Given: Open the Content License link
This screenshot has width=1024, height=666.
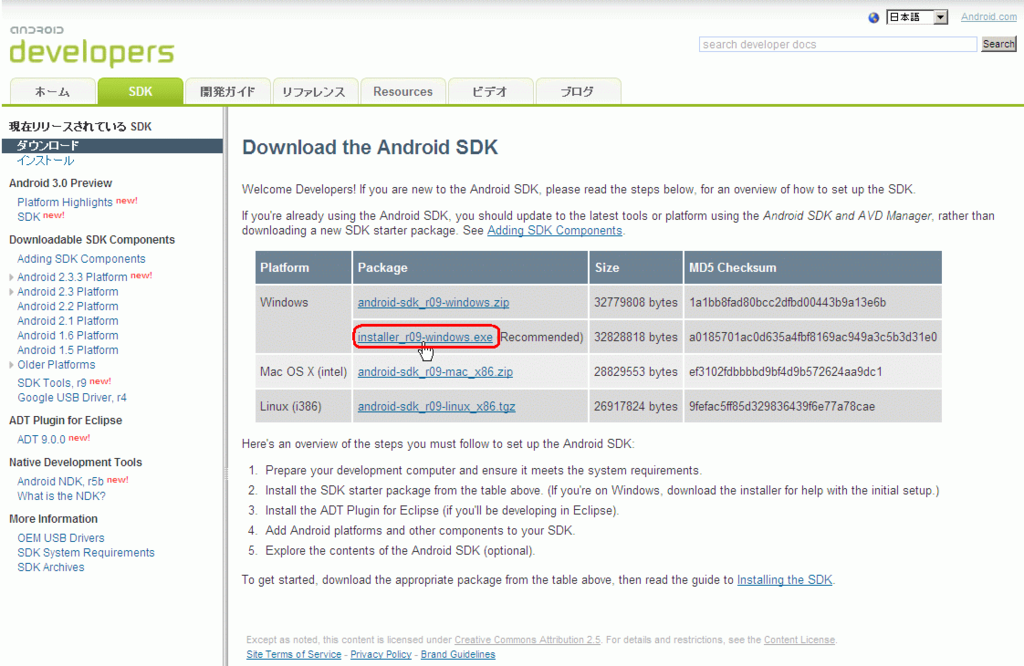Looking at the screenshot, I should coord(799,640).
